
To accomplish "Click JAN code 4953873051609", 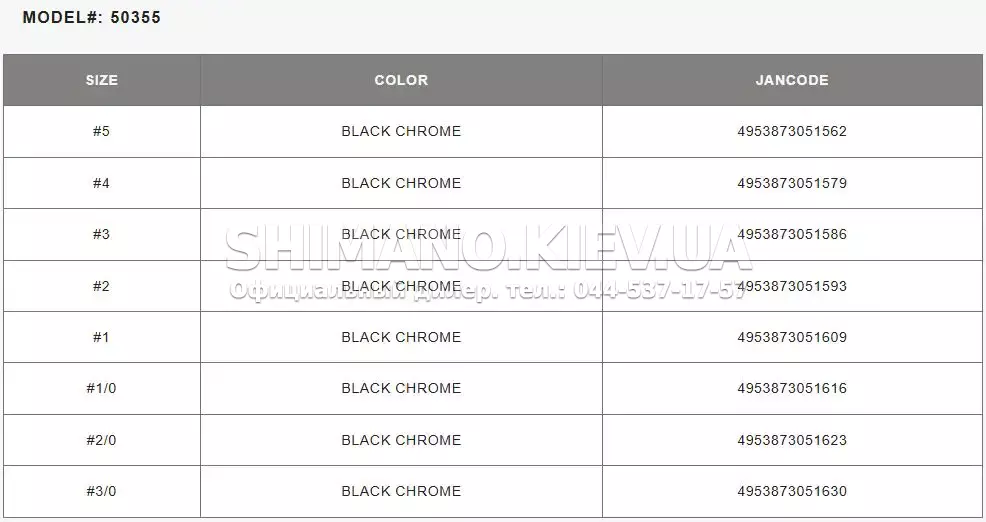I will tap(792, 337).
